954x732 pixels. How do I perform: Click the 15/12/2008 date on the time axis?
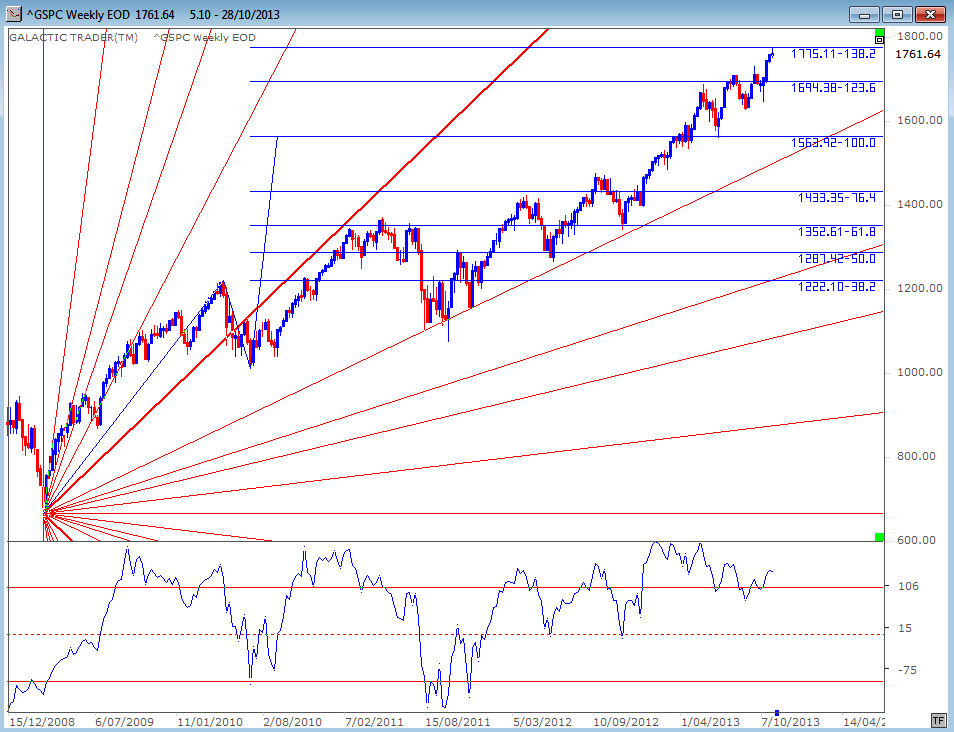coord(42,722)
